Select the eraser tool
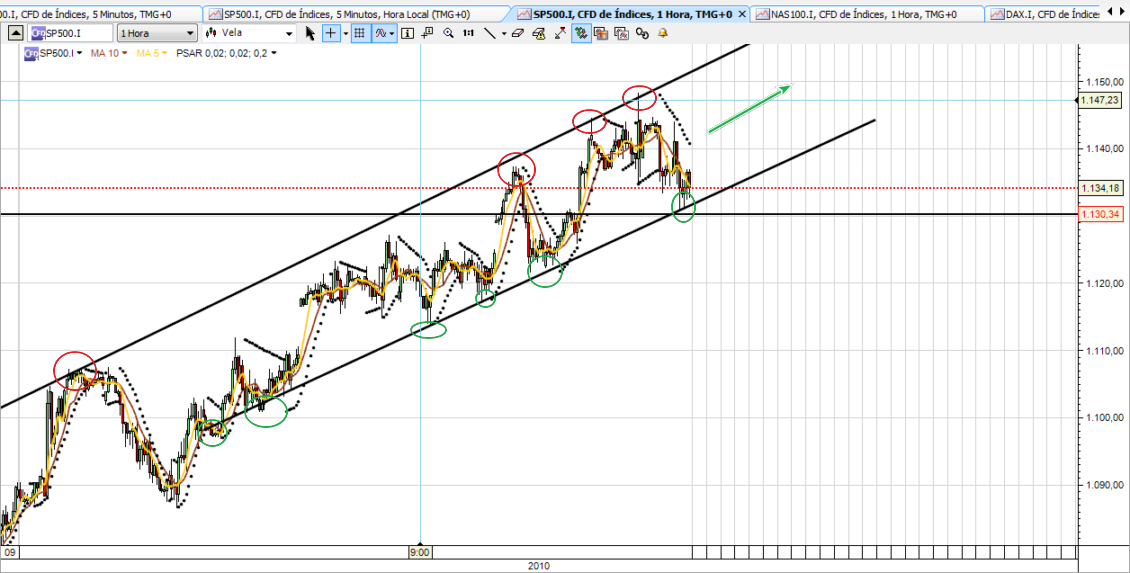This screenshot has width=1130, height=573. click(x=517, y=32)
